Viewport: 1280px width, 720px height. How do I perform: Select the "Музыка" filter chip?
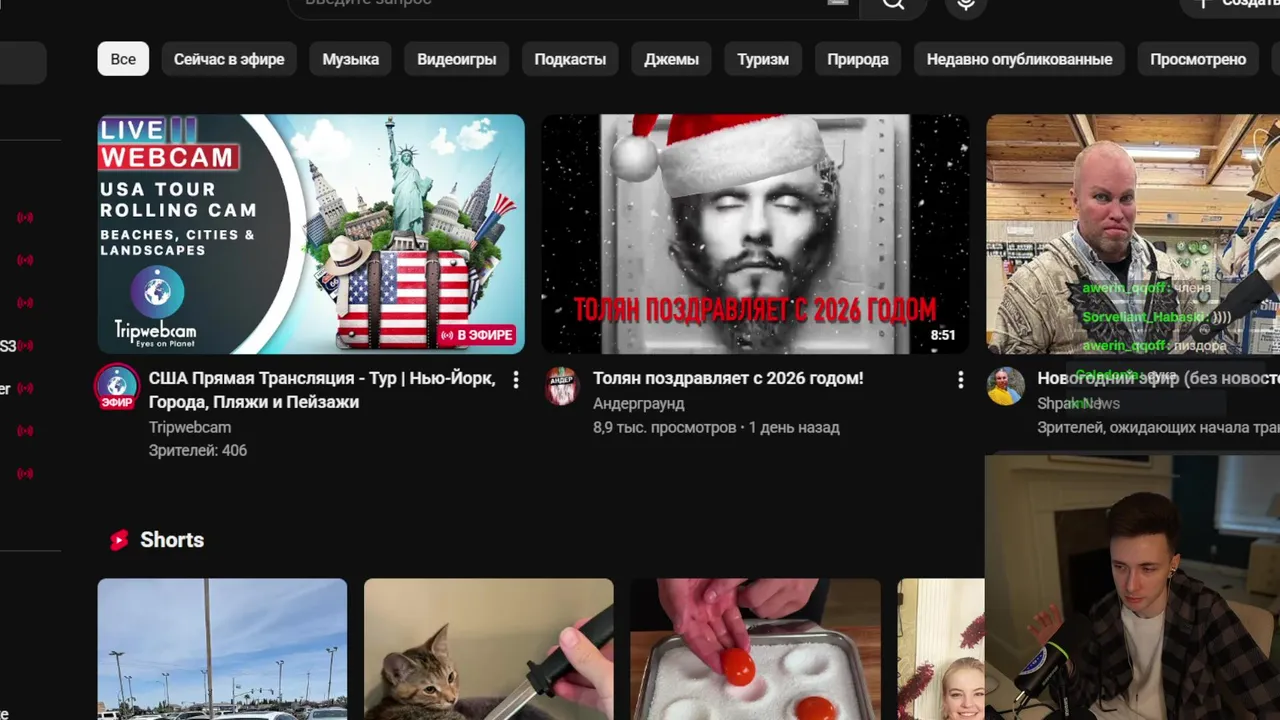coord(350,59)
